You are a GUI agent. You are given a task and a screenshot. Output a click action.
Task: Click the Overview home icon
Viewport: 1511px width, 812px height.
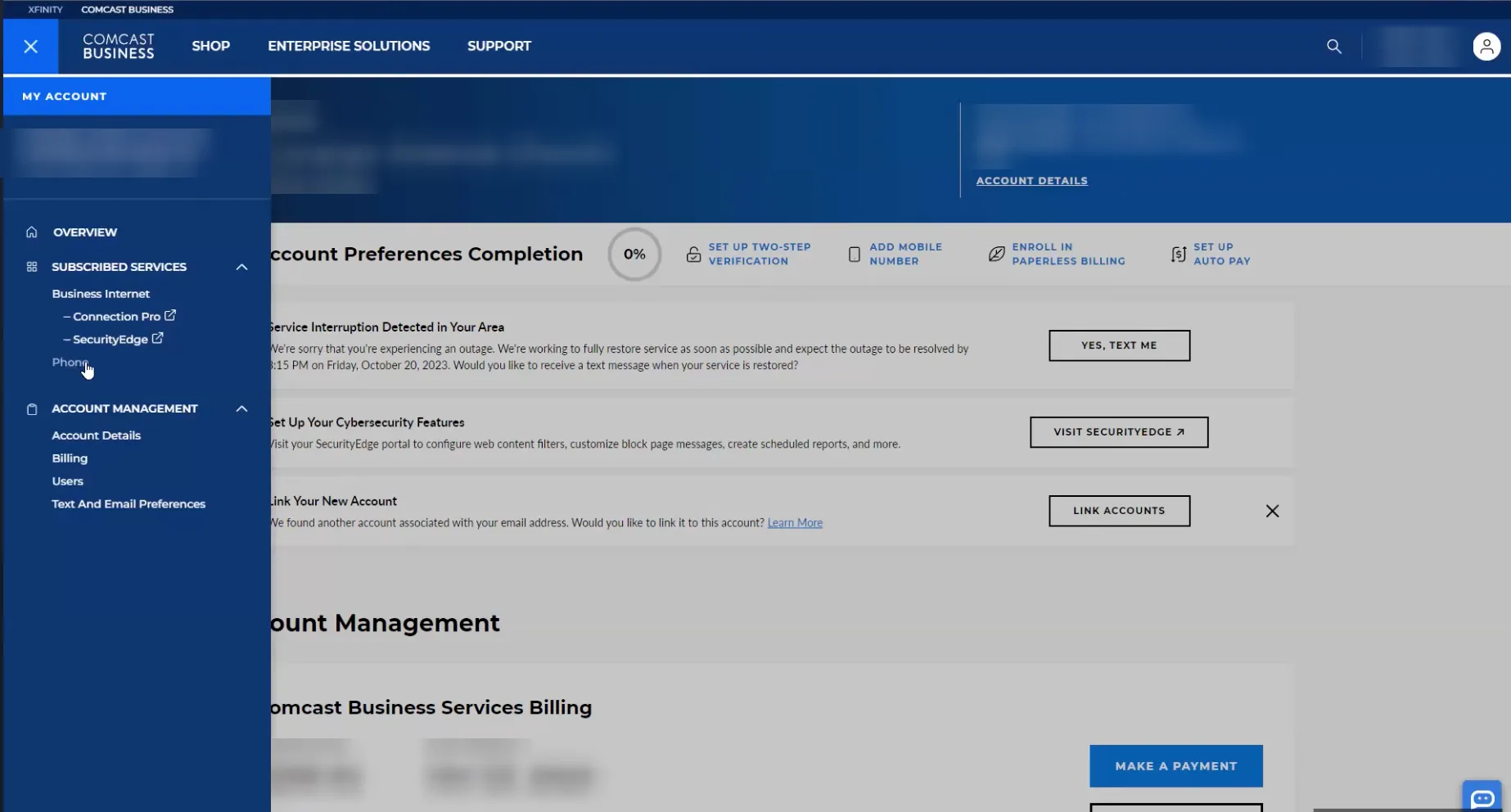(32, 232)
